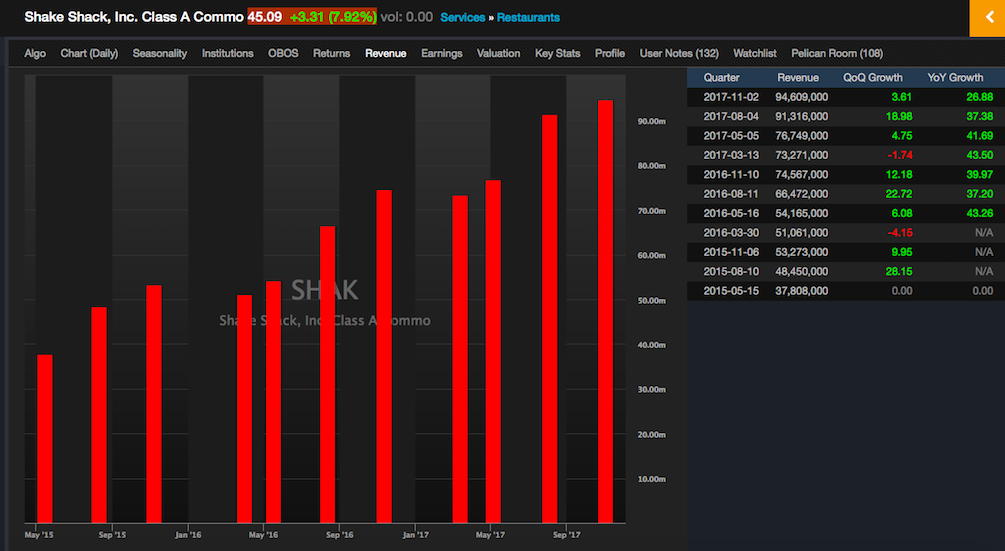This screenshot has width=1005, height=551.
Task: Select the 2016-11-10 quarter row
Action: tap(846, 174)
